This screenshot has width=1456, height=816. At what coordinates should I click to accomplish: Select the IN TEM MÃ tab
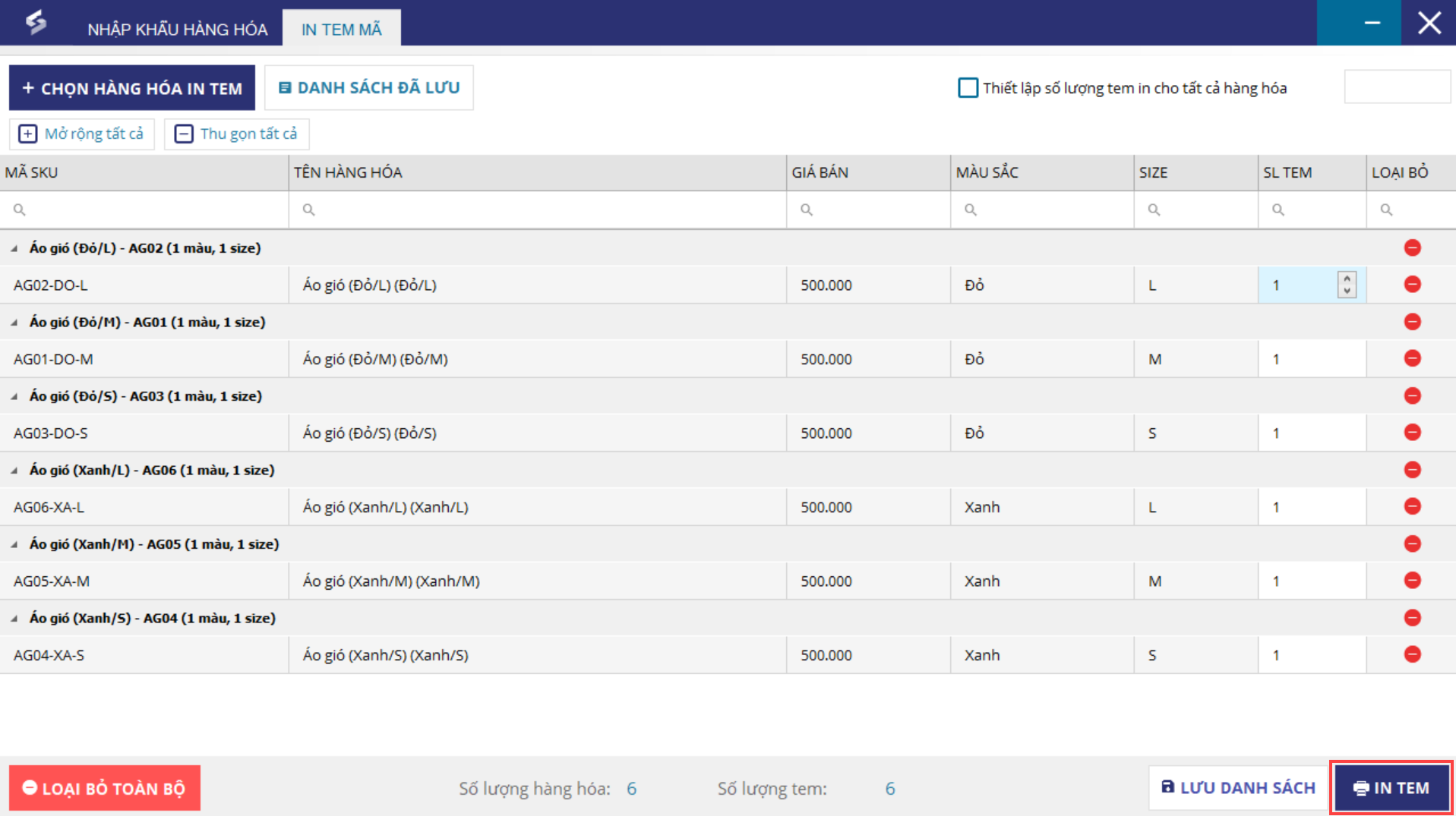point(341,29)
